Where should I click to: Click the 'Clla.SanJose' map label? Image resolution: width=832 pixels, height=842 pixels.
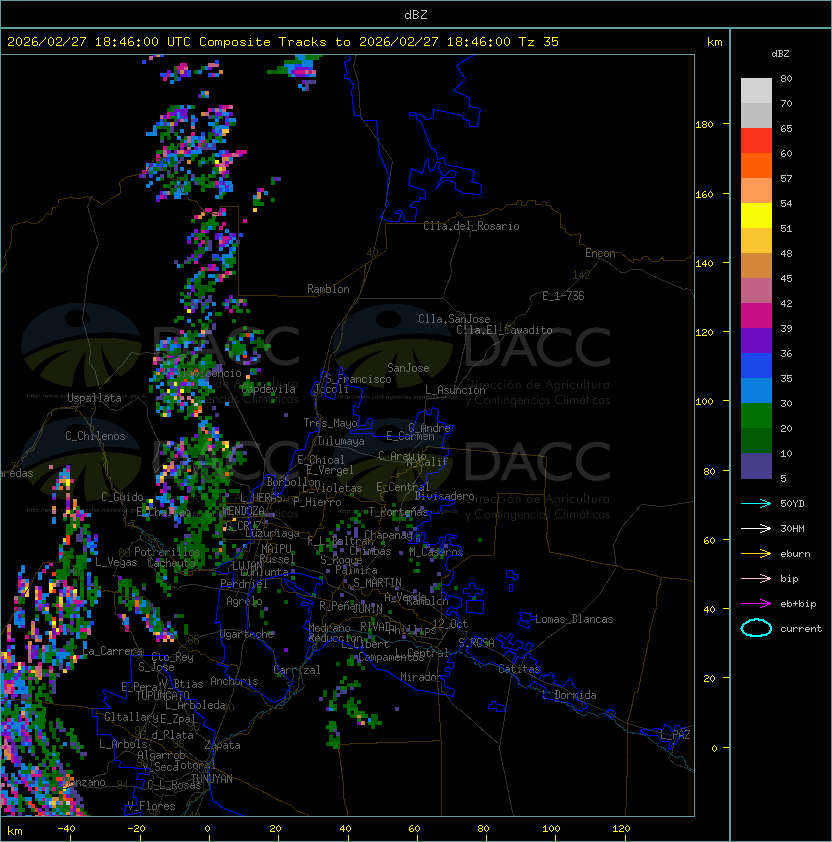(x=454, y=319)
